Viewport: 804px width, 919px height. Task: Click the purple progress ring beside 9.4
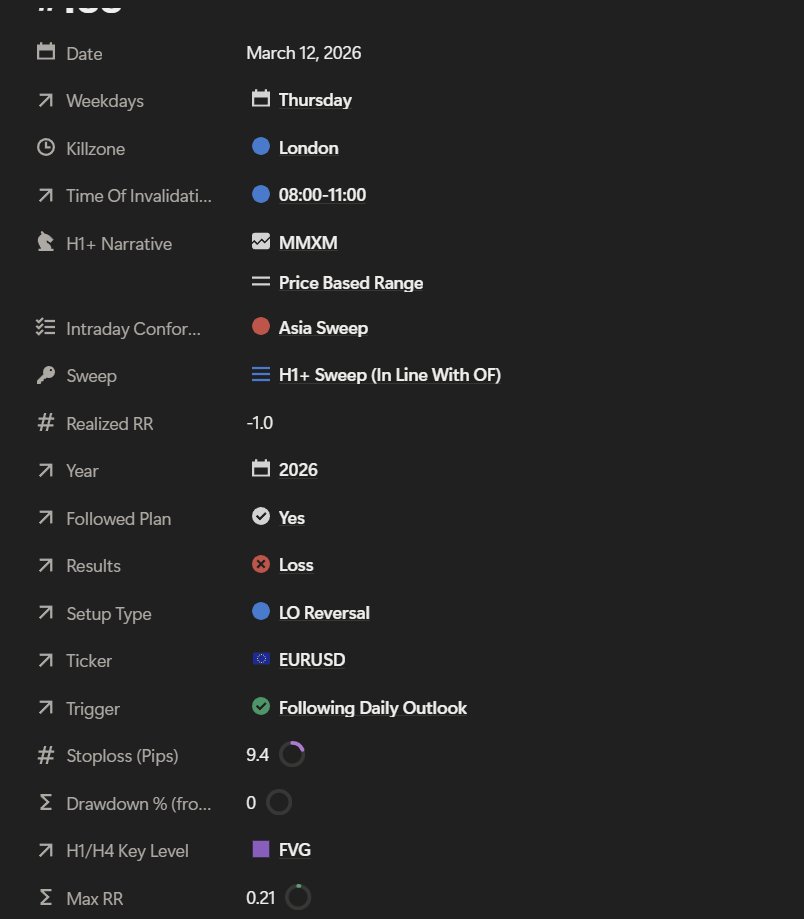(292, 754)
